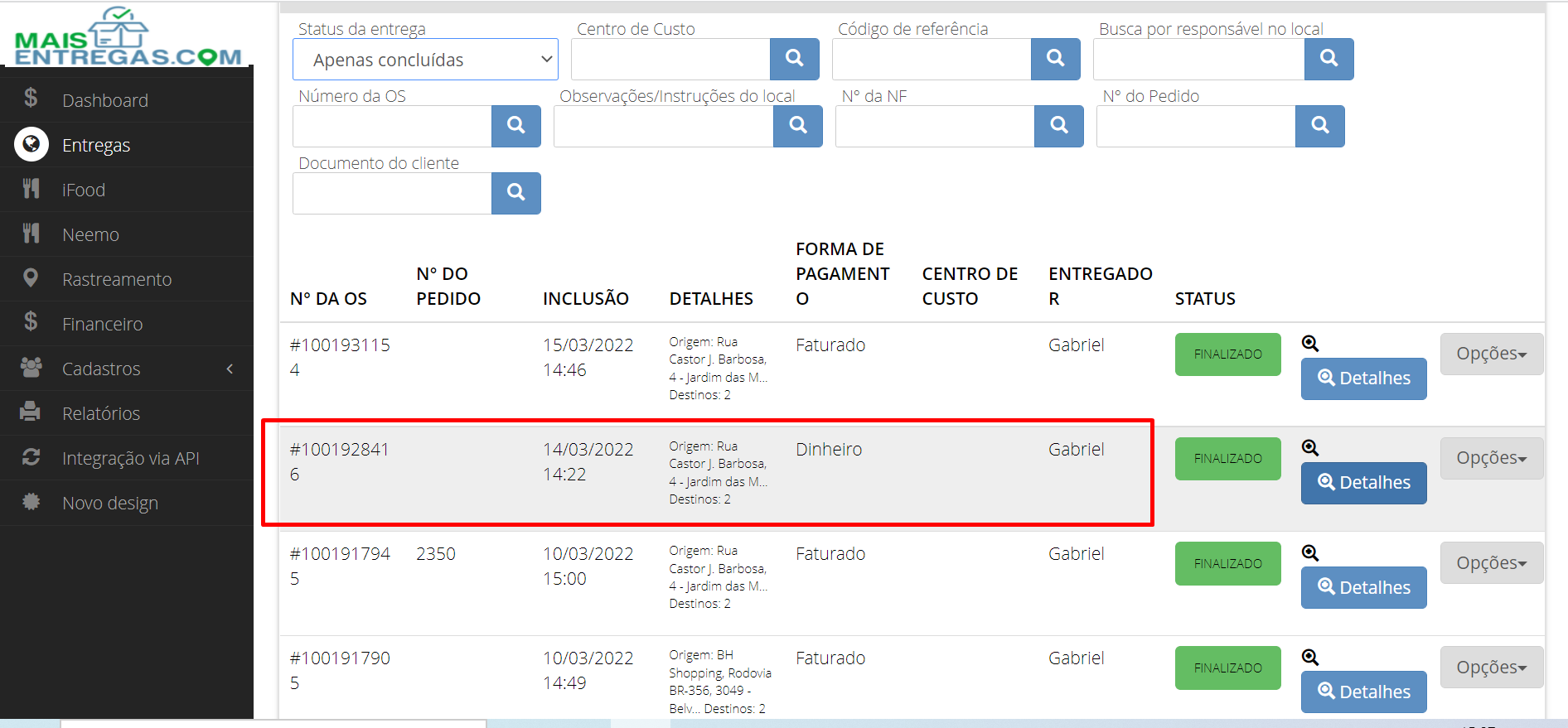The width and height of the screenshot is (1568, 728).
Task: Click Detalhes button for order #1001928416
Action: tap(1363, 483)
